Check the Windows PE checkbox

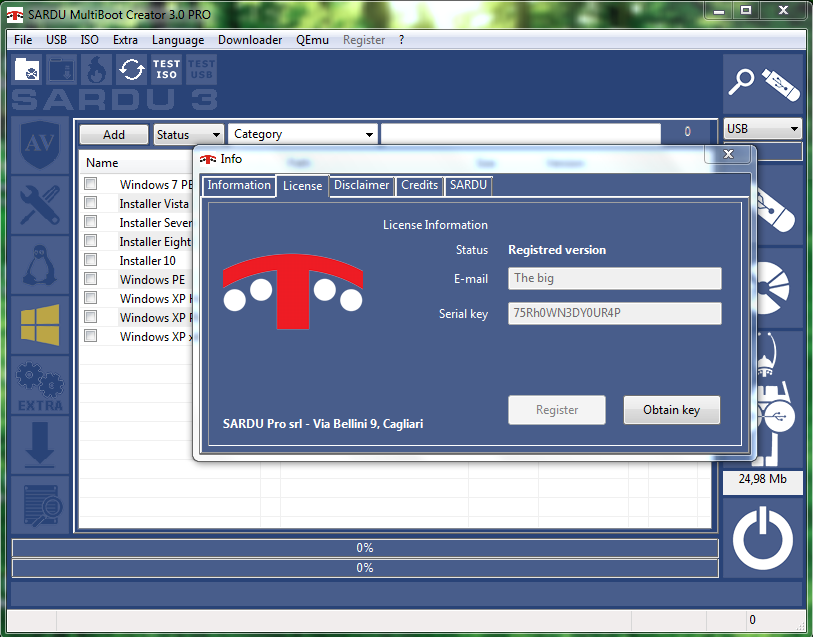(x=91, y=279)
